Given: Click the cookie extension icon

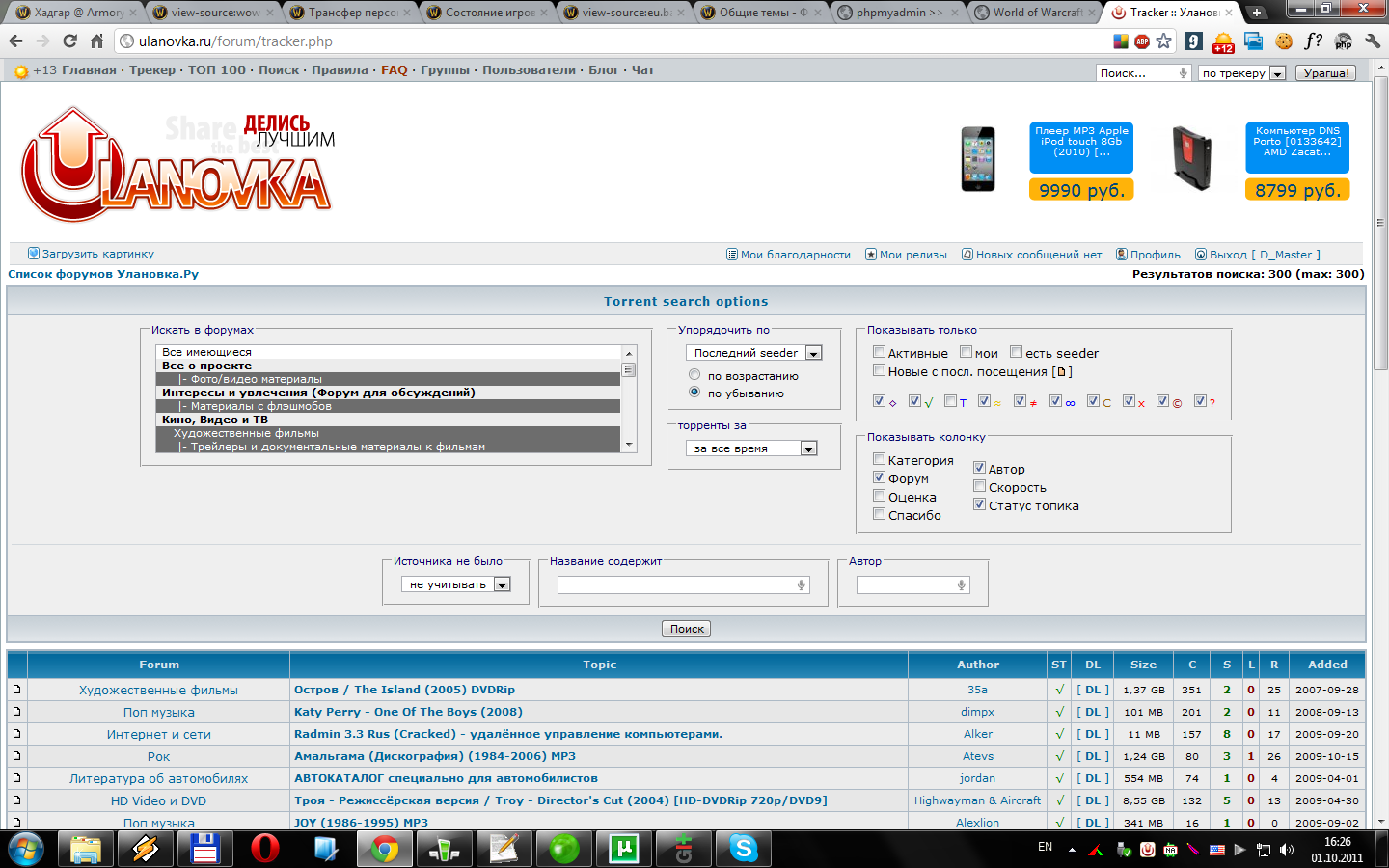Looking at the screenshot, I should coord(1283,41).
